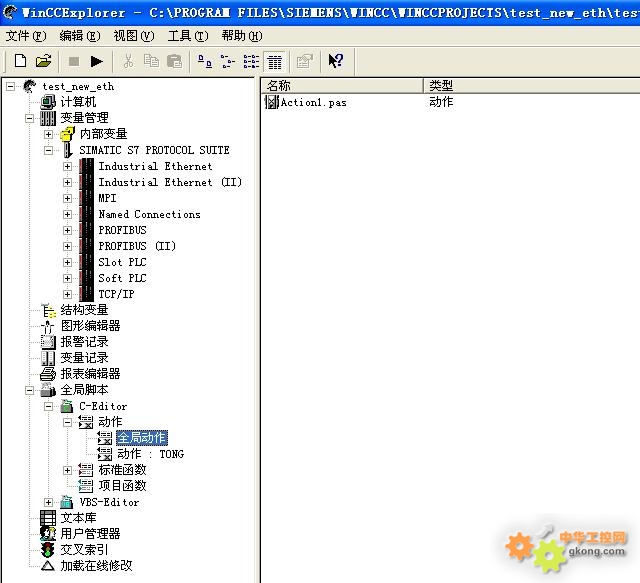Click the Paste toolbar icon

click(174, 61)
